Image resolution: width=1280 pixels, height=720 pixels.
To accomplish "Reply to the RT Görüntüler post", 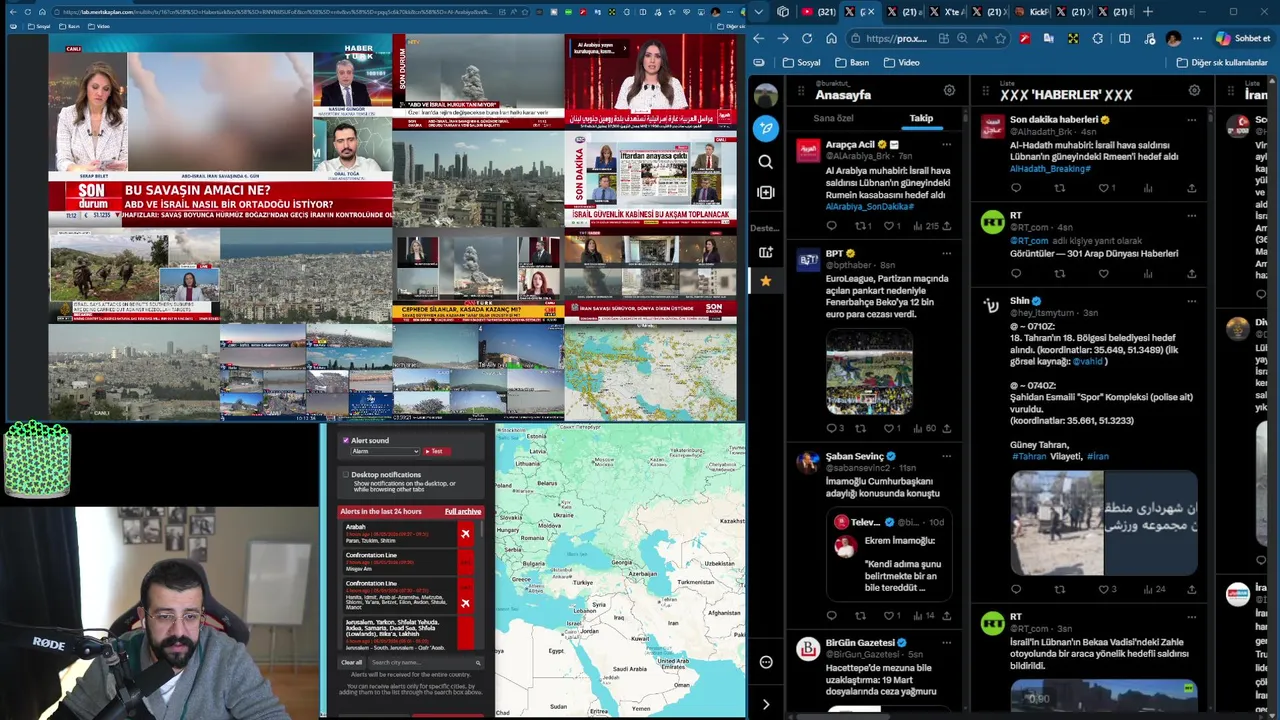I will (x=1016, y=274).
